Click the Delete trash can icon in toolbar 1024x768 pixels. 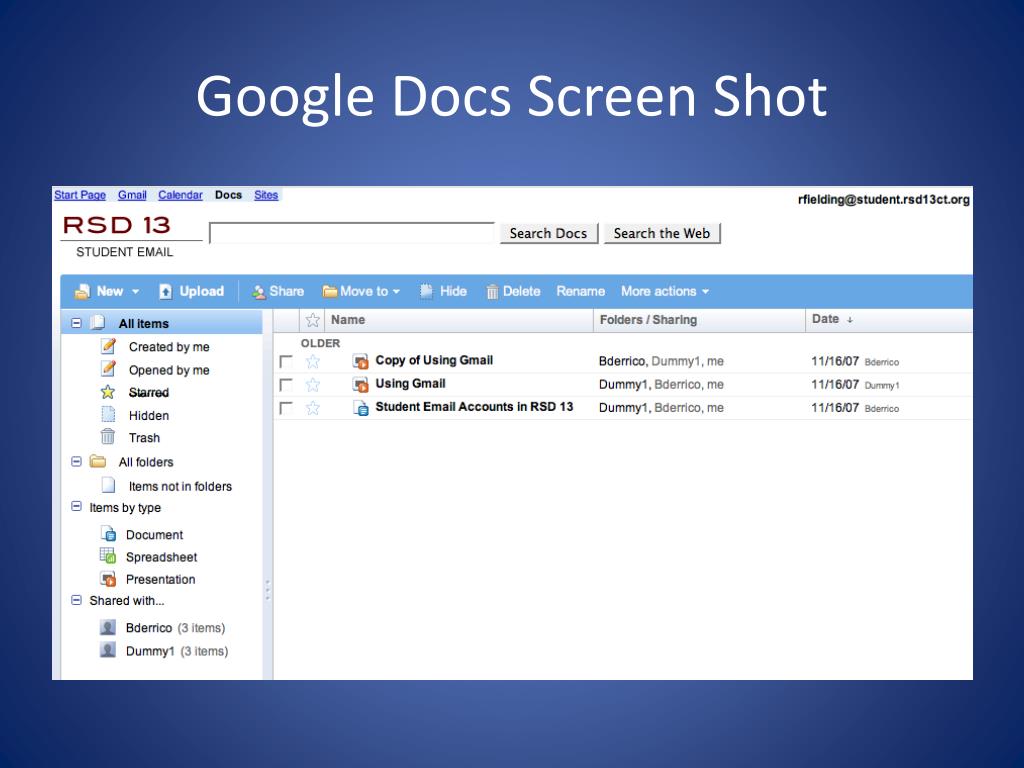[492, 292]
